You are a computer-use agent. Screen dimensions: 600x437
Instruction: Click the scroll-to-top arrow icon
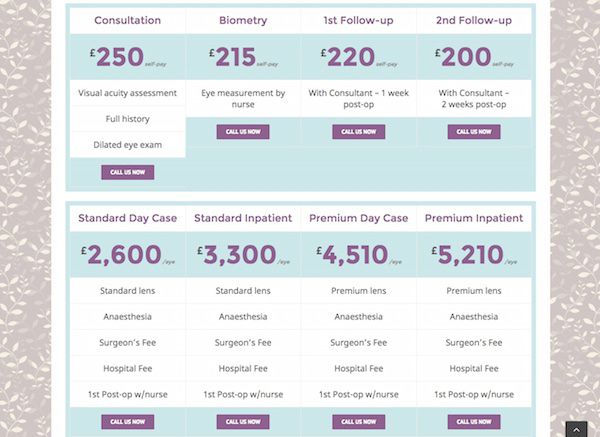(x=576, y=428)
